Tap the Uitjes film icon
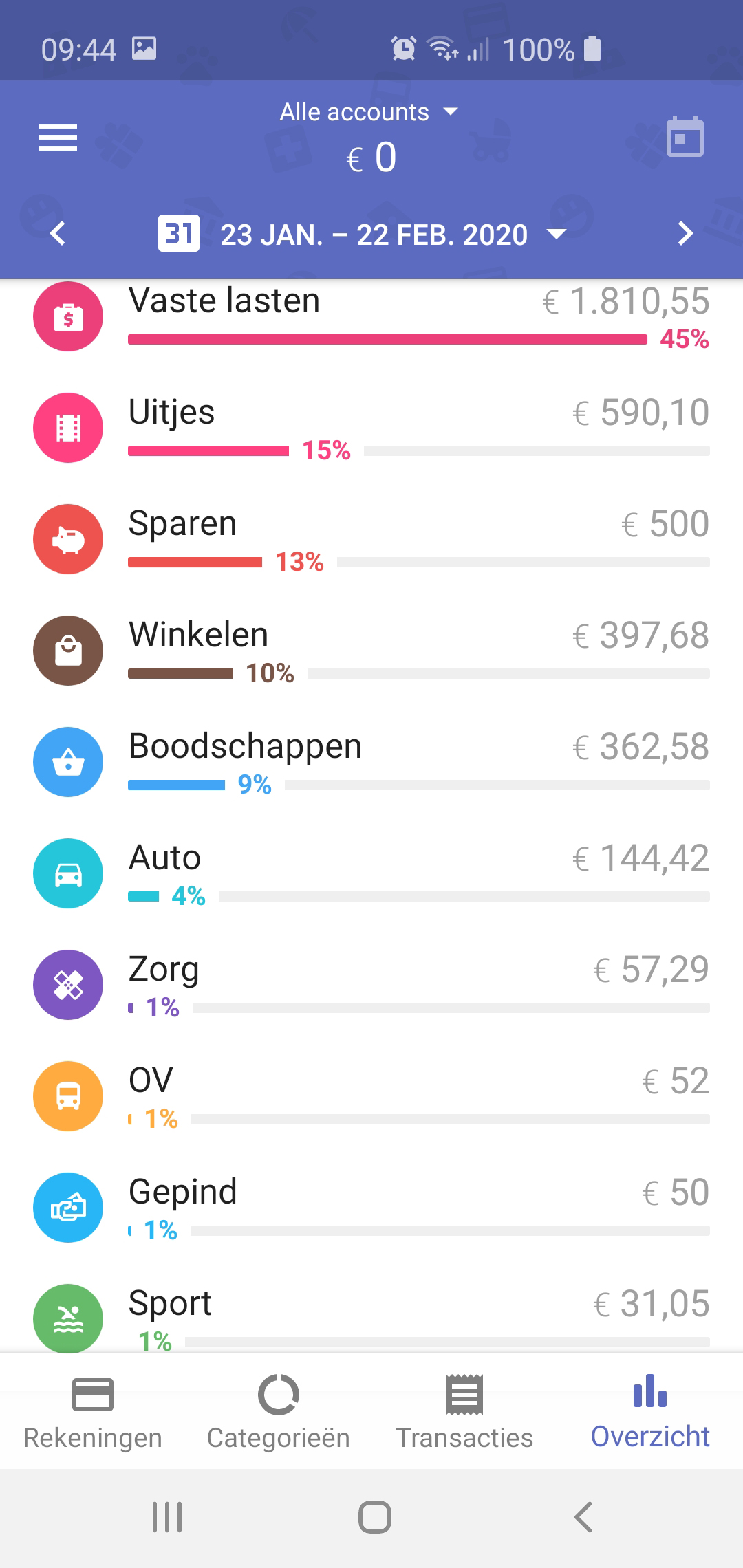The height and width of the screenshot is (1568, 743). coord(68,428)
